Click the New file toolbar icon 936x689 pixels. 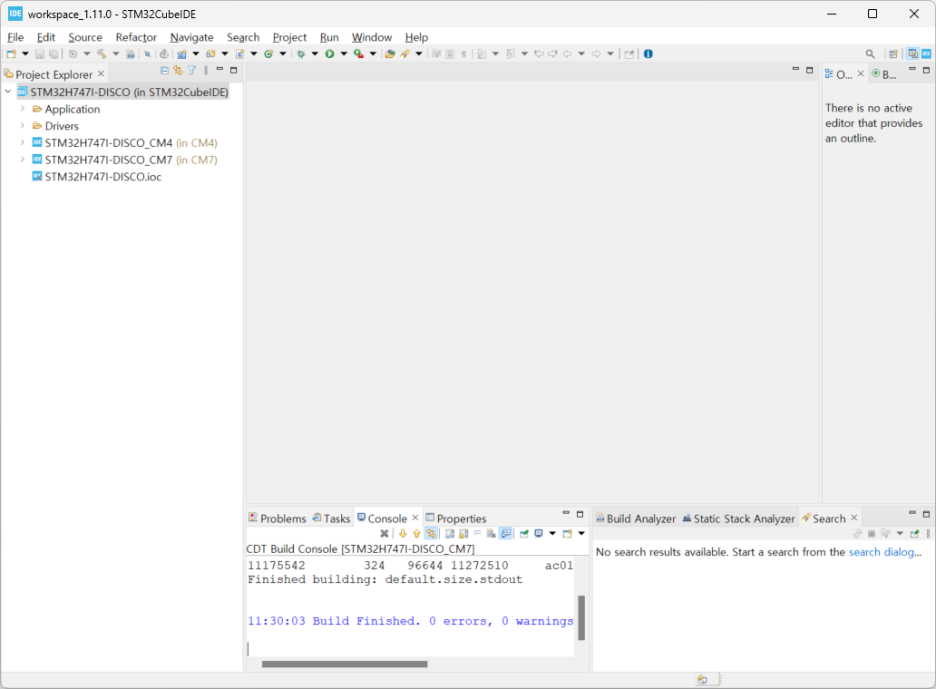point(11,54)
